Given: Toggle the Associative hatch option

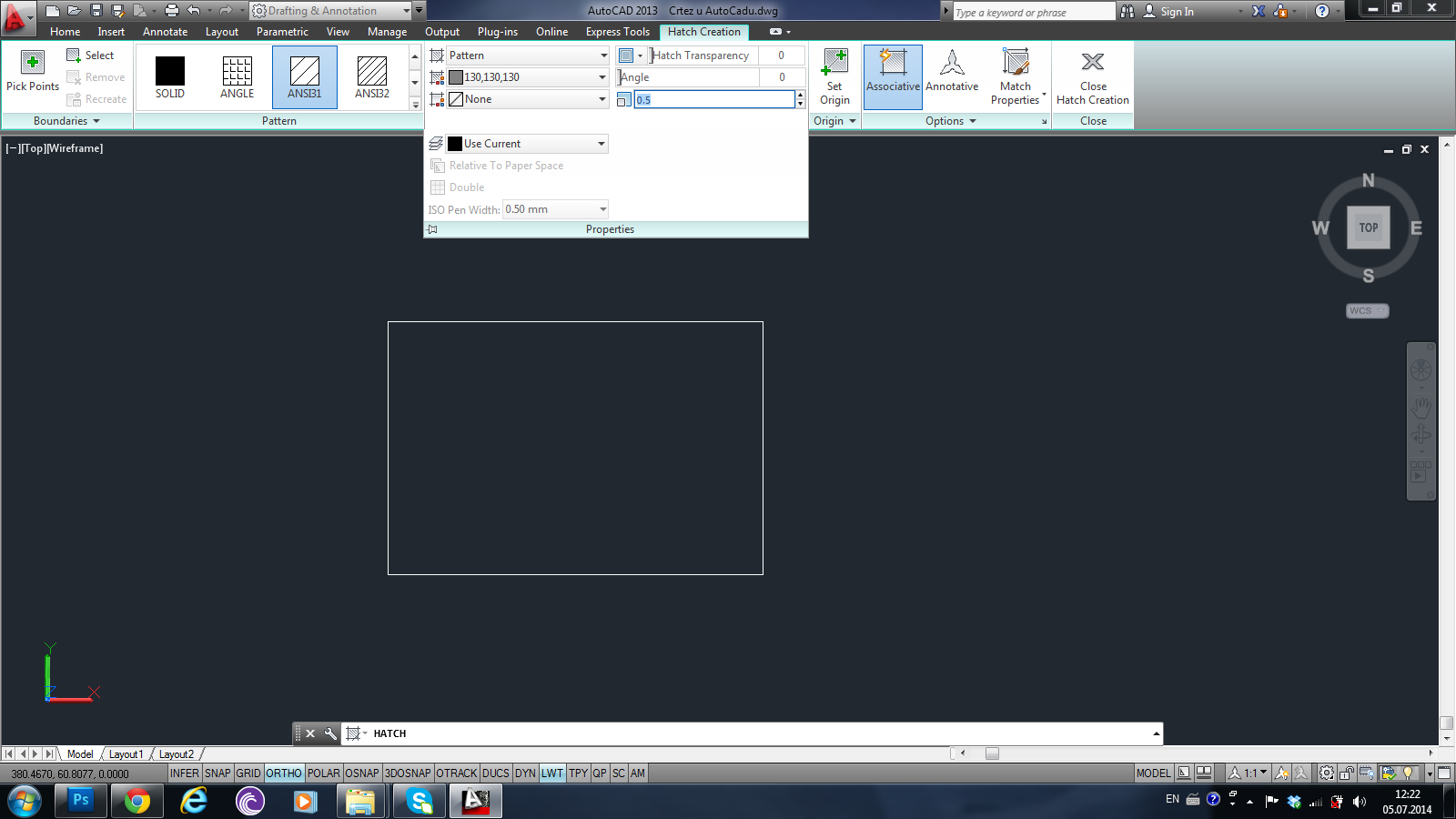Looking at the screenshot, I should click(893, 64).
